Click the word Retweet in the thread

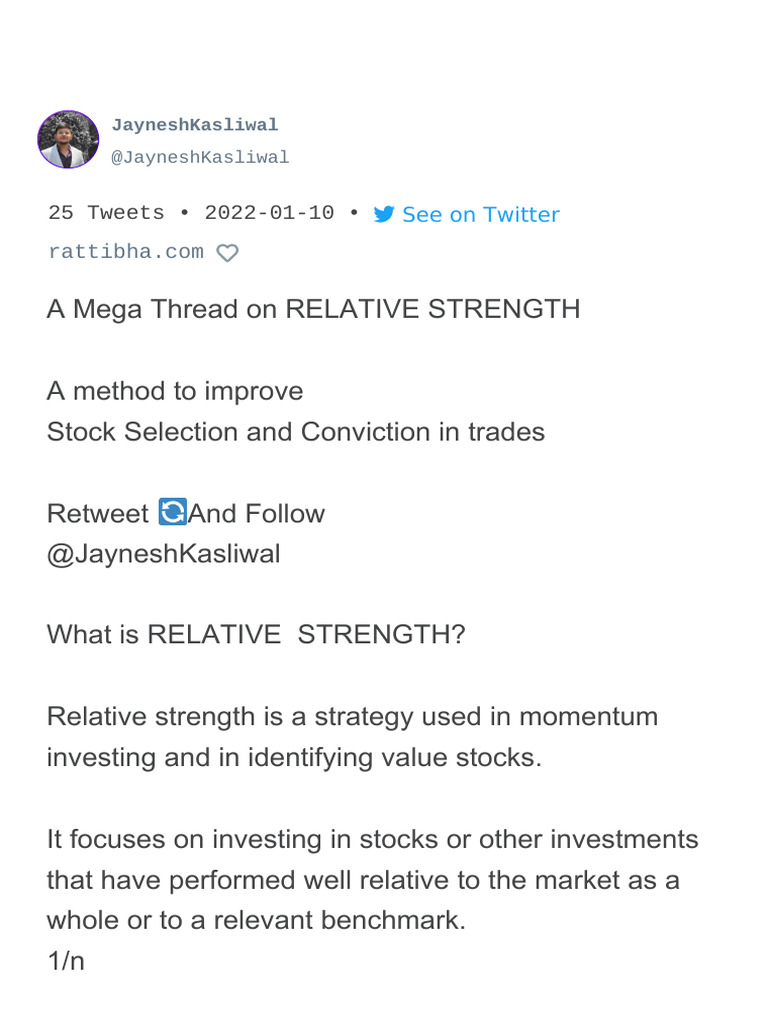coord(98,513)
